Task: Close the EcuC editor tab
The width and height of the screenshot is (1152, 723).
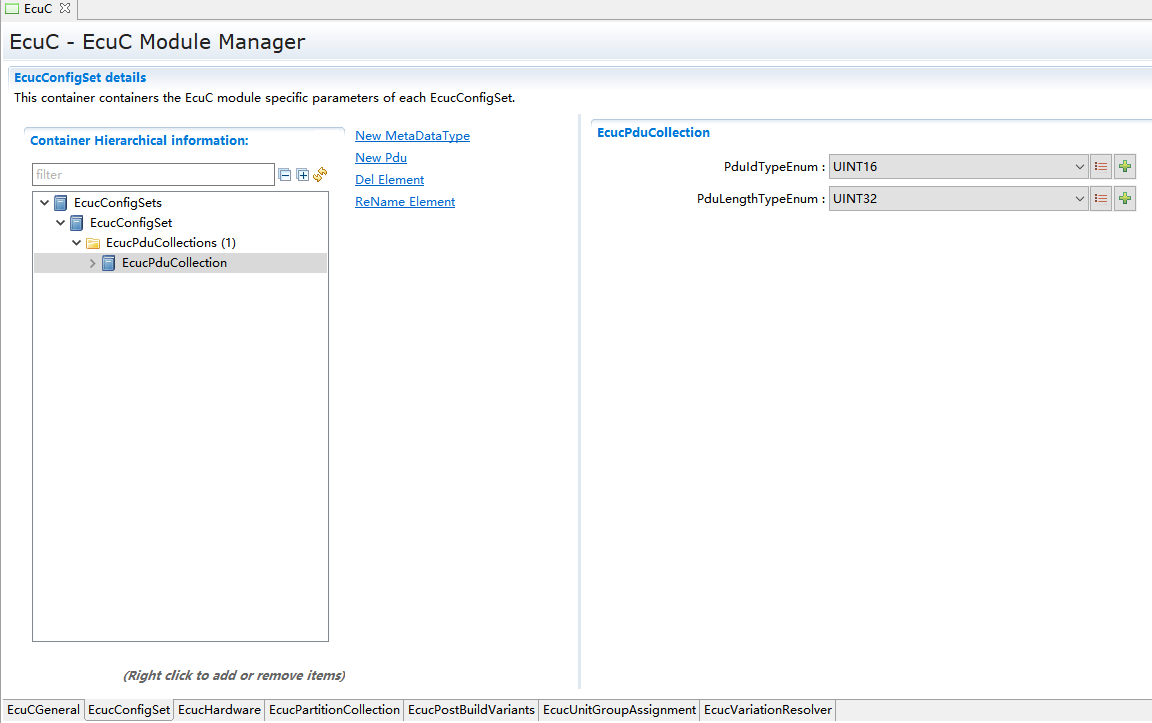Action: point(65,9)
